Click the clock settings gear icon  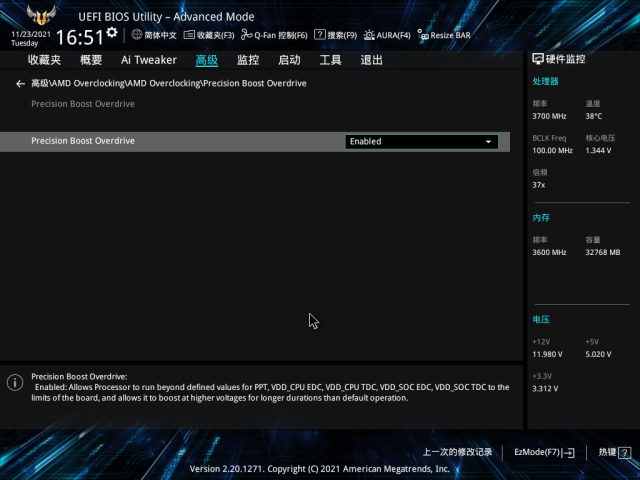click(x=112, y=33)
